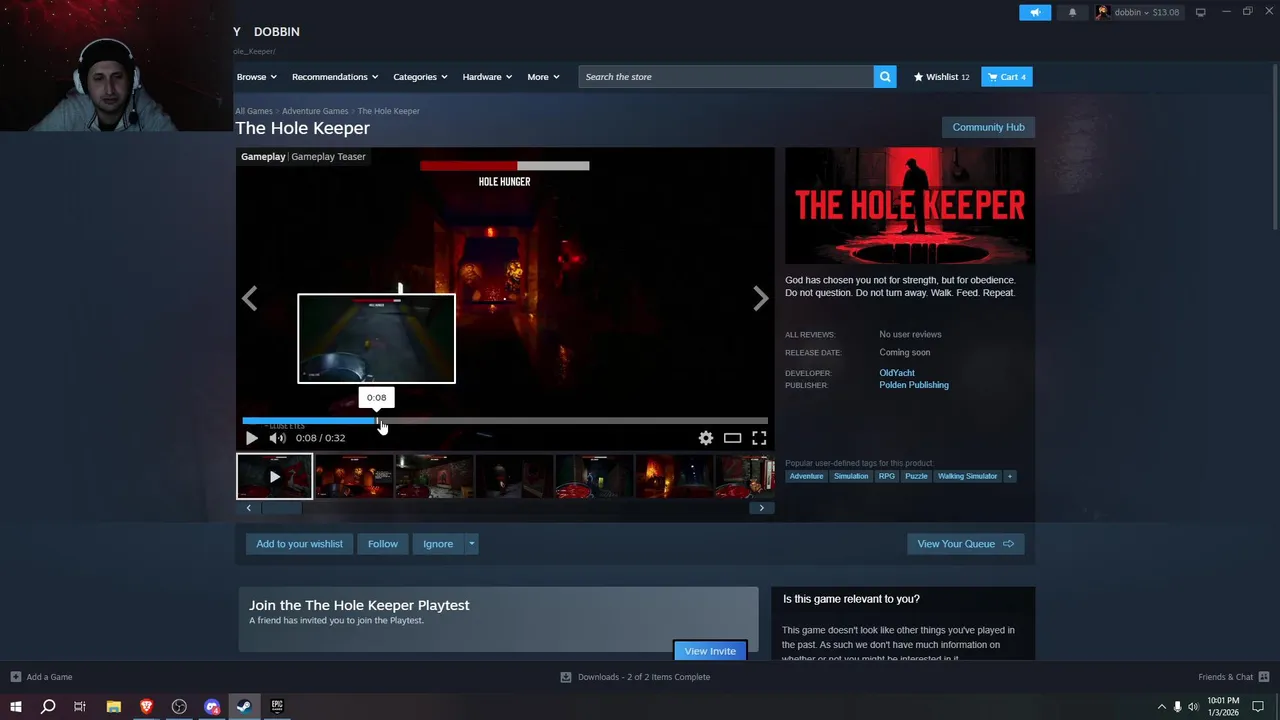1280x720 pixels.
Task: Open video settings gear
Action: point(706,438)
